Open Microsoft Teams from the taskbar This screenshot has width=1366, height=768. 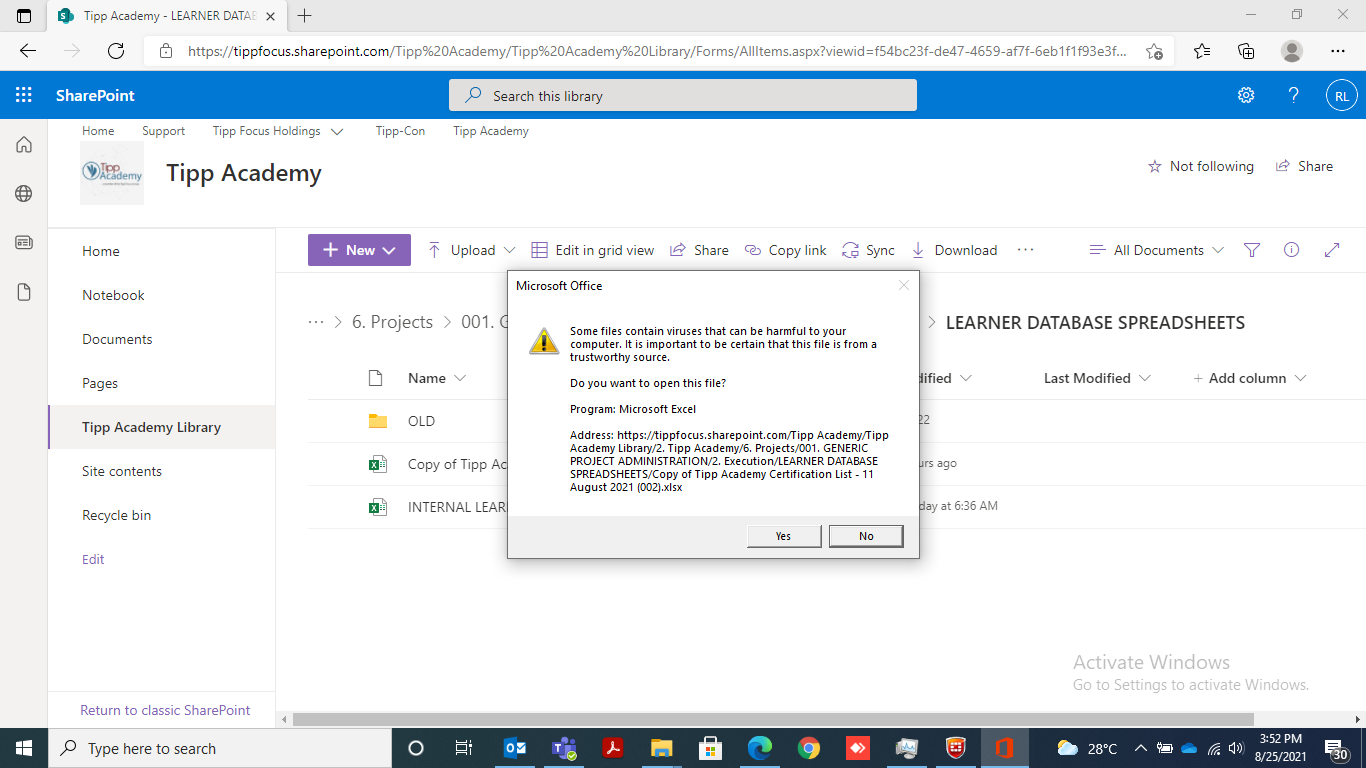[564, 748]
